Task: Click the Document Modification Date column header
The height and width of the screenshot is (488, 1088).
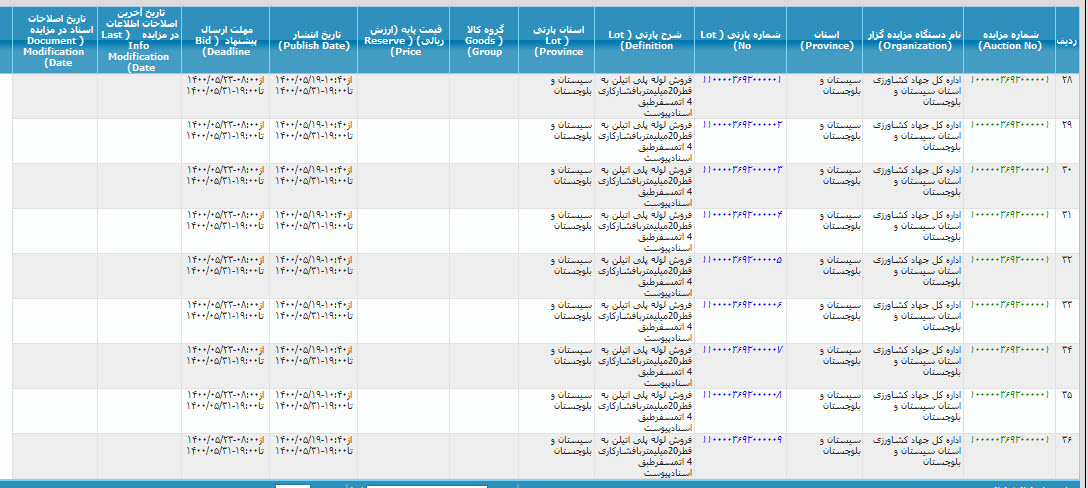Action: pos(54,40)
